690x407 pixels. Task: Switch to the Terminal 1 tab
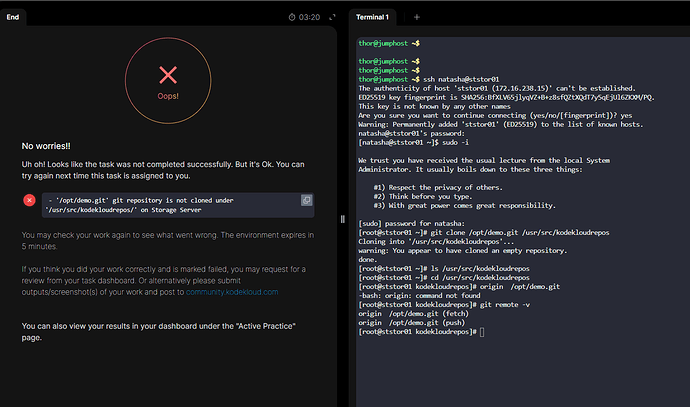tap(372, 17)
